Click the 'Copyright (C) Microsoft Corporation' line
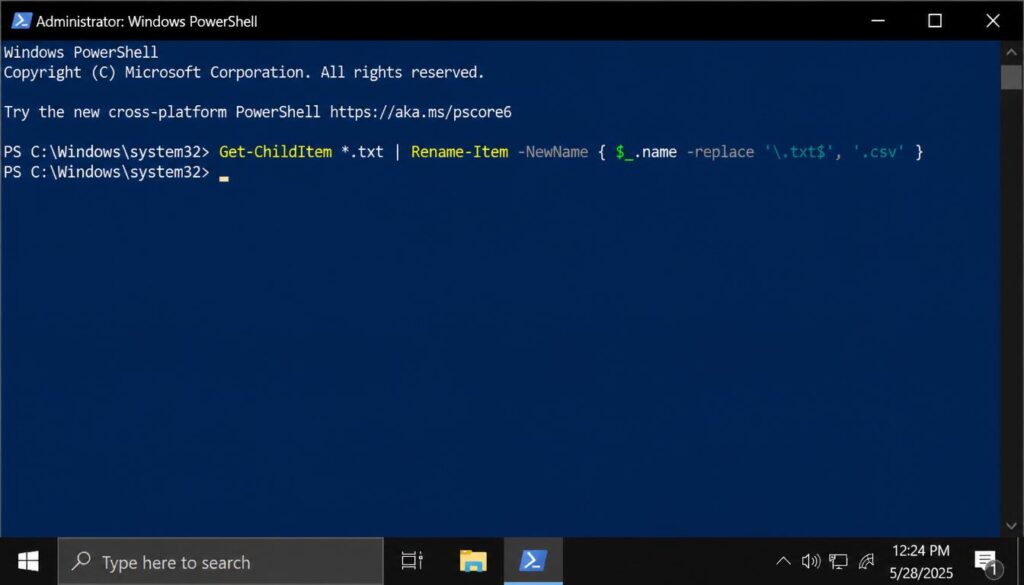 [244, 72]
